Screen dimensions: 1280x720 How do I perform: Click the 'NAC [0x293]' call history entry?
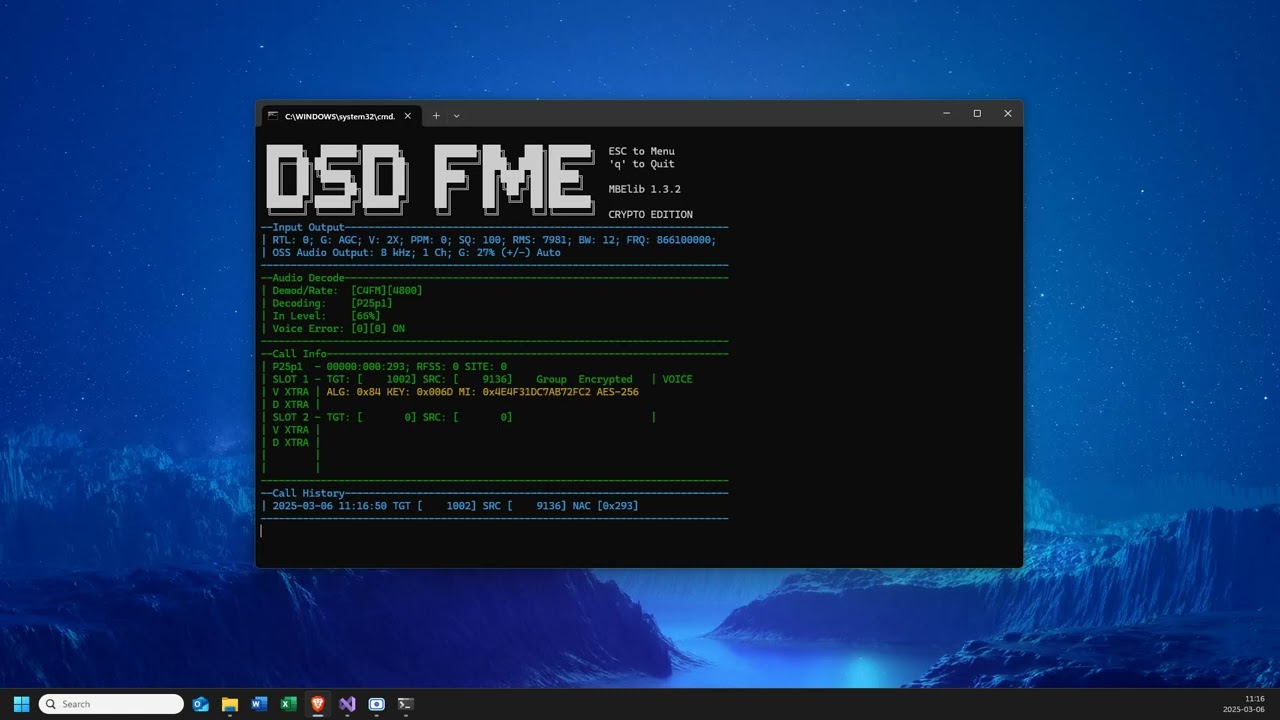(606, 506)
